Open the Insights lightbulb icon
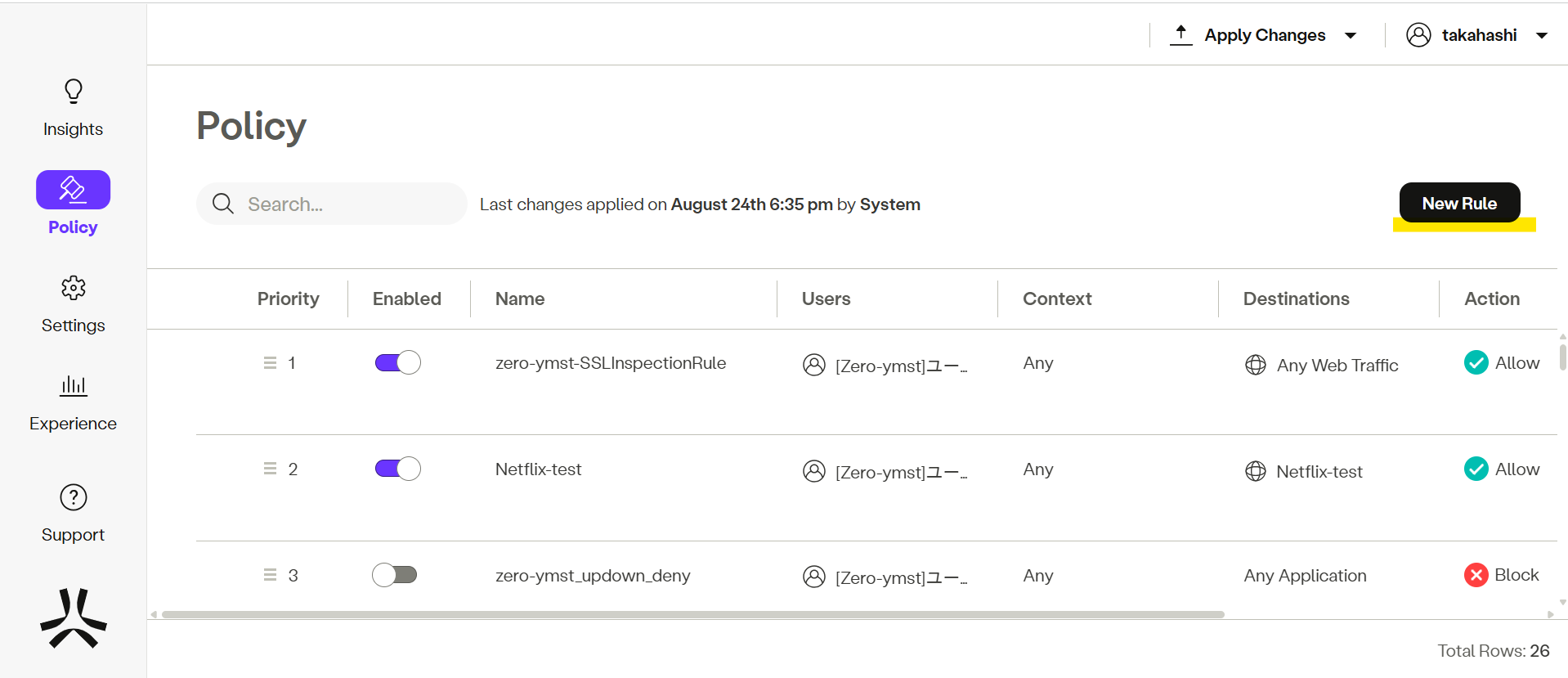This screenshot has width=1568, height=678. [x=74, y=92]
